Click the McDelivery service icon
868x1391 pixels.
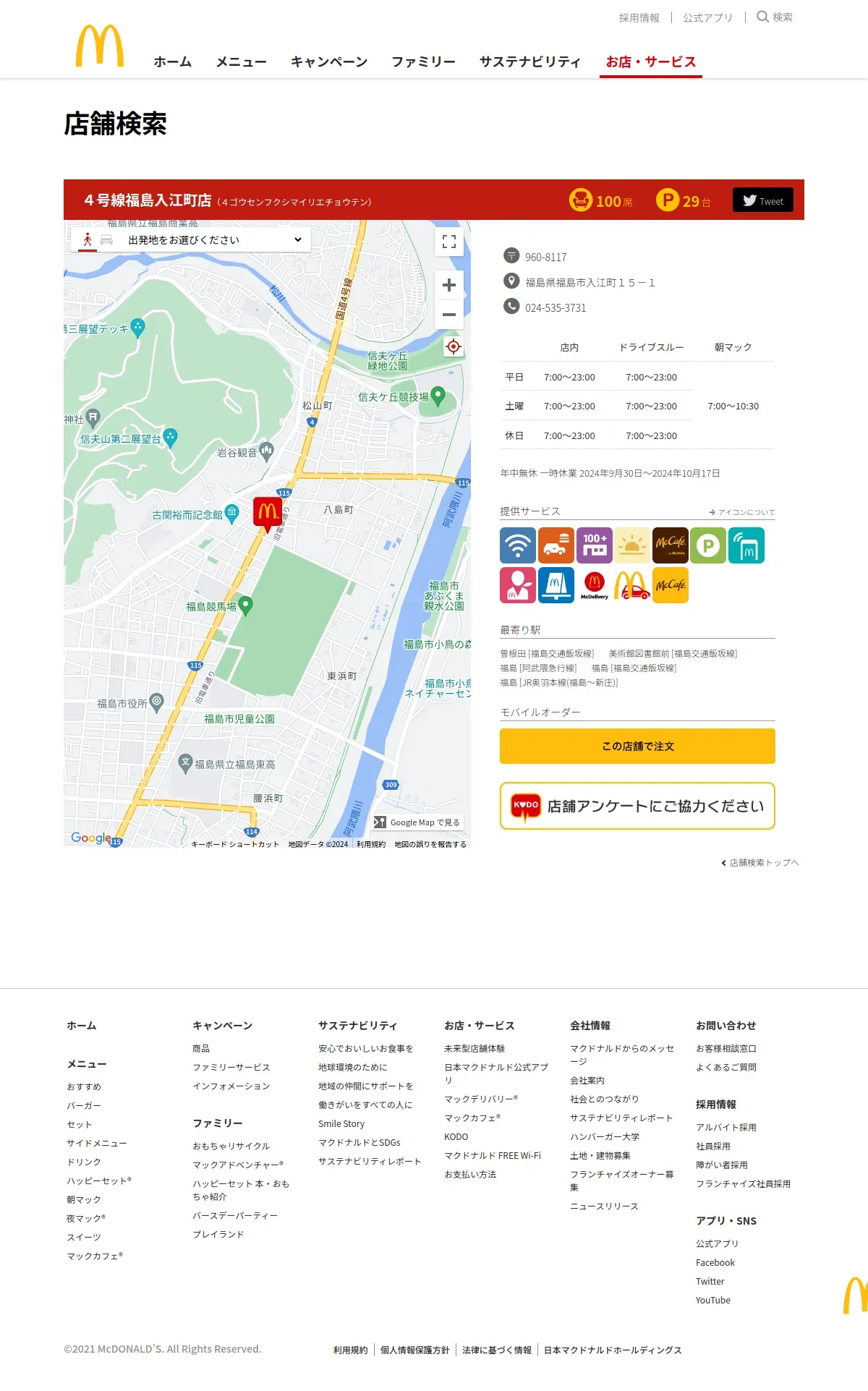click(595, 585)
